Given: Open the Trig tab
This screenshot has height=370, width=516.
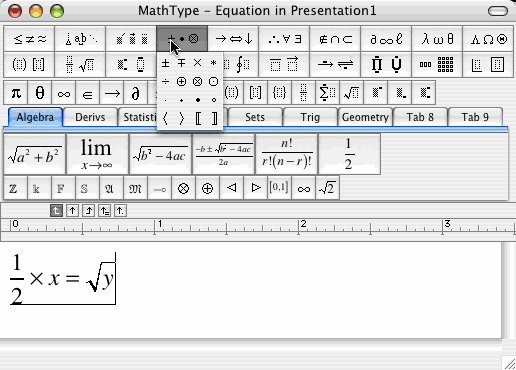Looking at the screenshot, I should pyautogui.click(x=310, y=117).
